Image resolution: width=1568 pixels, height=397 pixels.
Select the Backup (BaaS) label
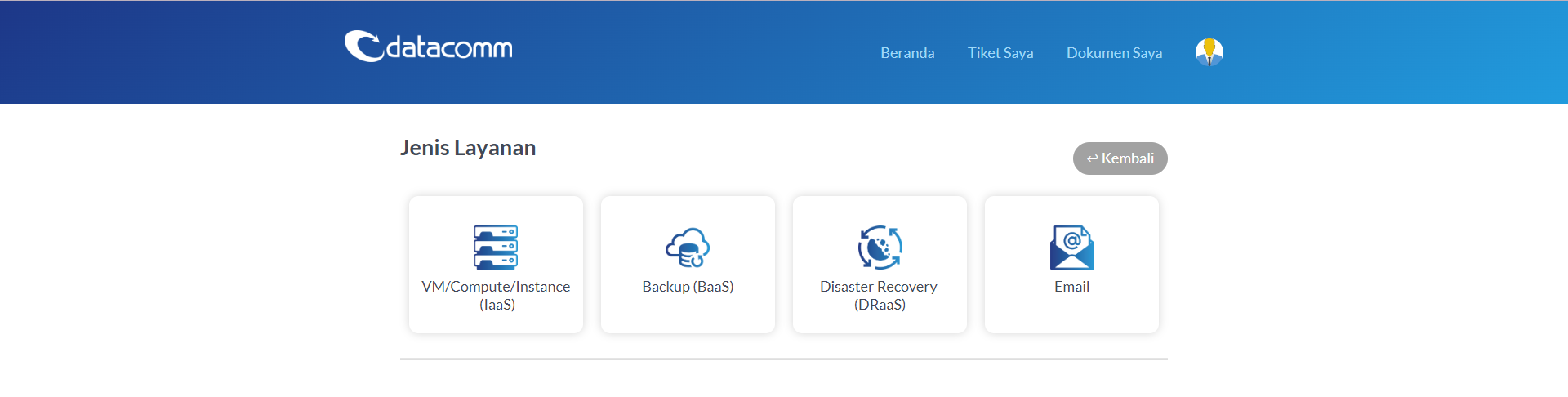tap(688, 287)
